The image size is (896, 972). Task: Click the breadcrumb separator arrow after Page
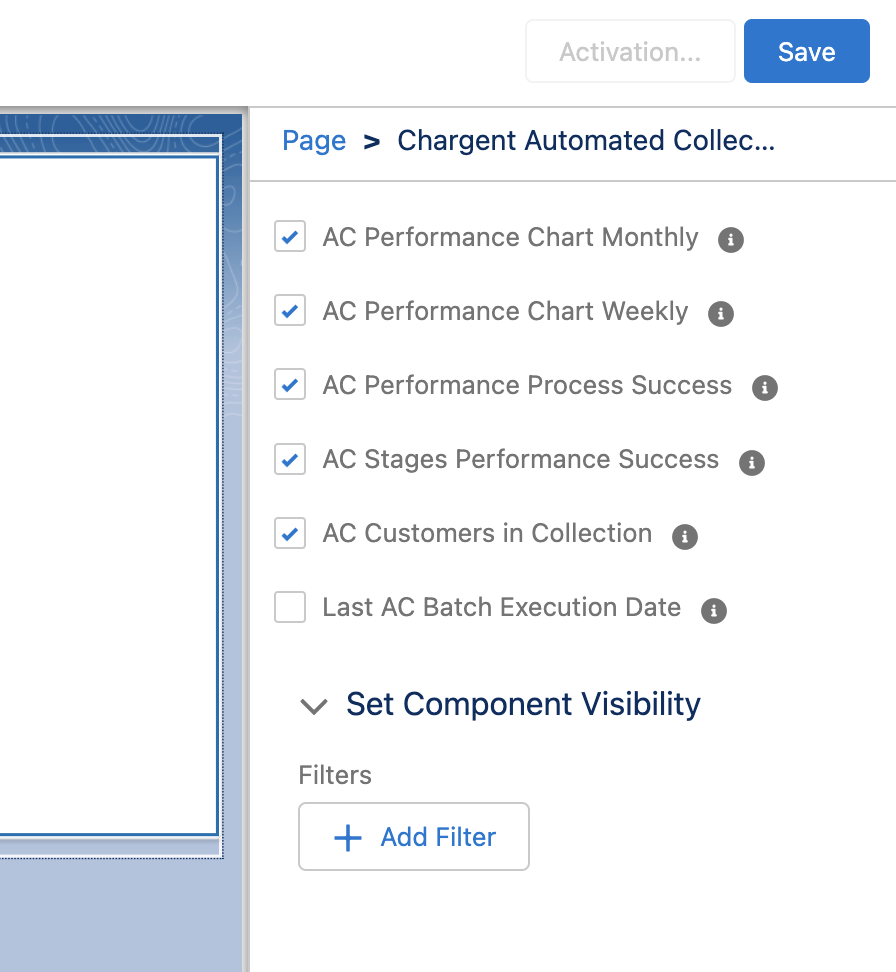click(x=371, y=142)
